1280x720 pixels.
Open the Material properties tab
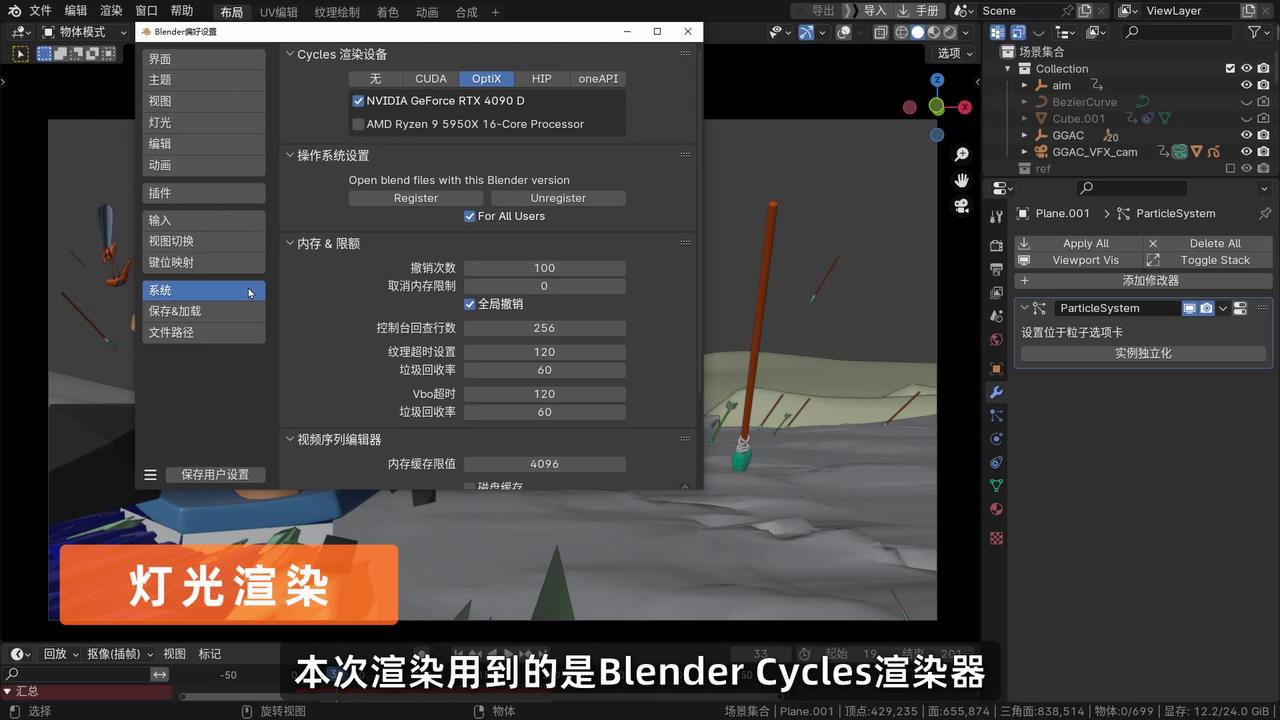996,510
